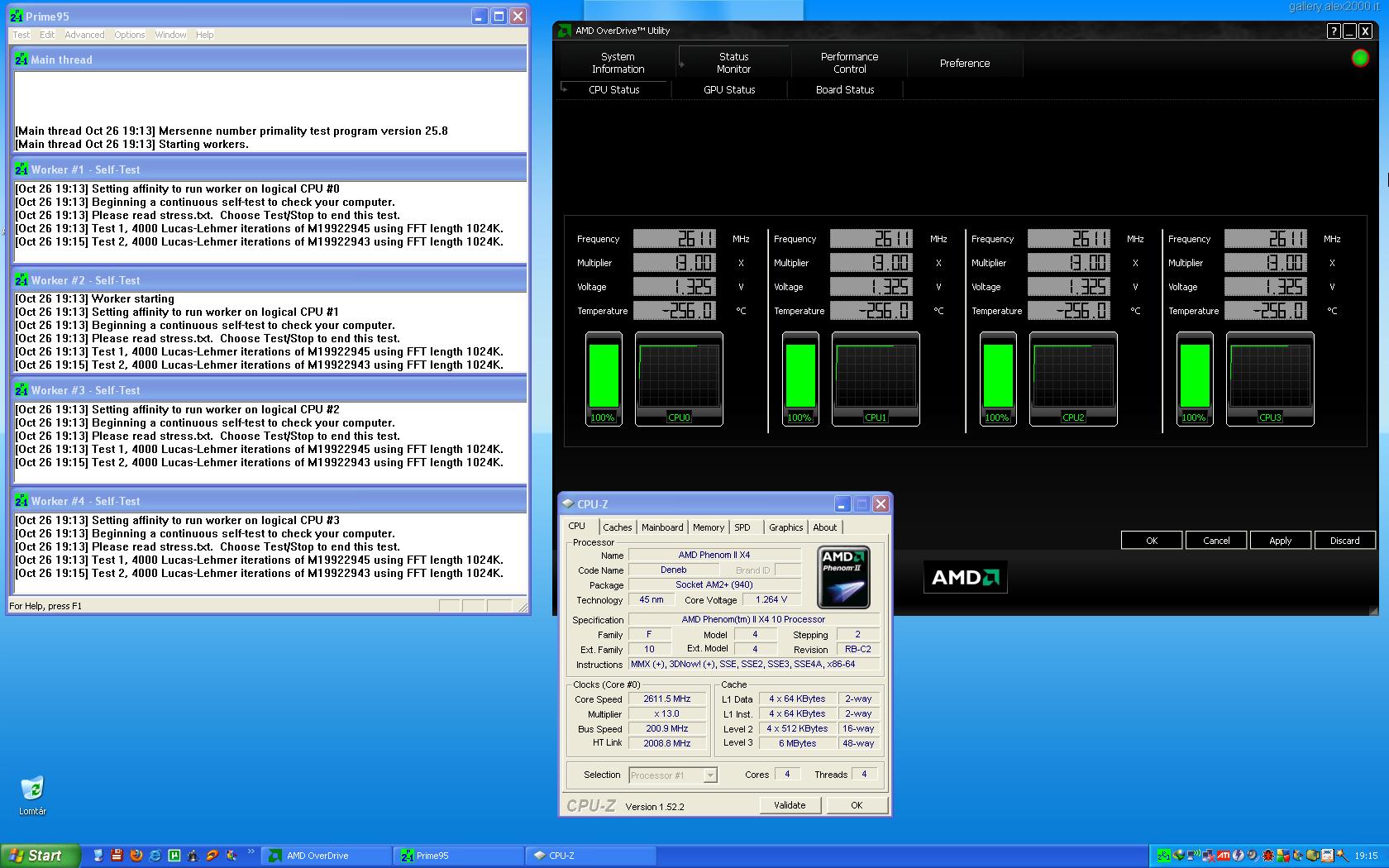Open the Options menu in Prime95

click(130, 35)
